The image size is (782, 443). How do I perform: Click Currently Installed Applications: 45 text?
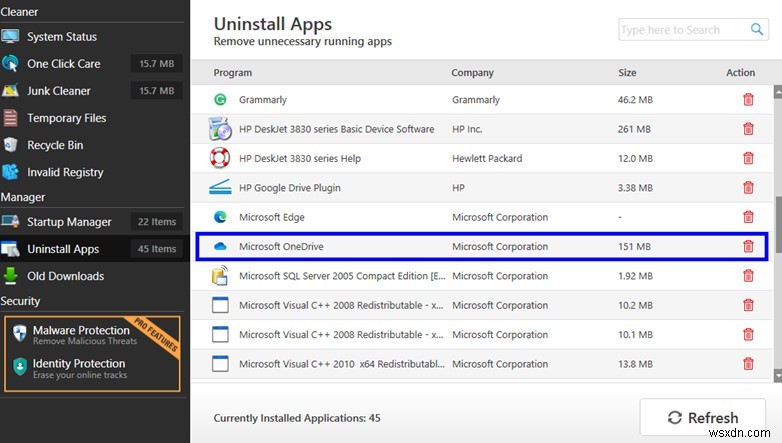297,418
